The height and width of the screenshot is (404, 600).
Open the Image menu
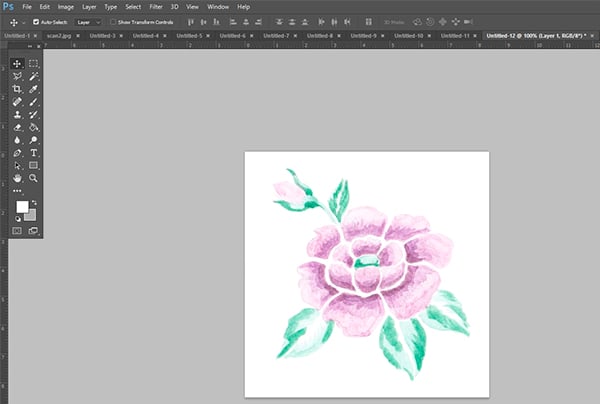(x=65, y=7)
